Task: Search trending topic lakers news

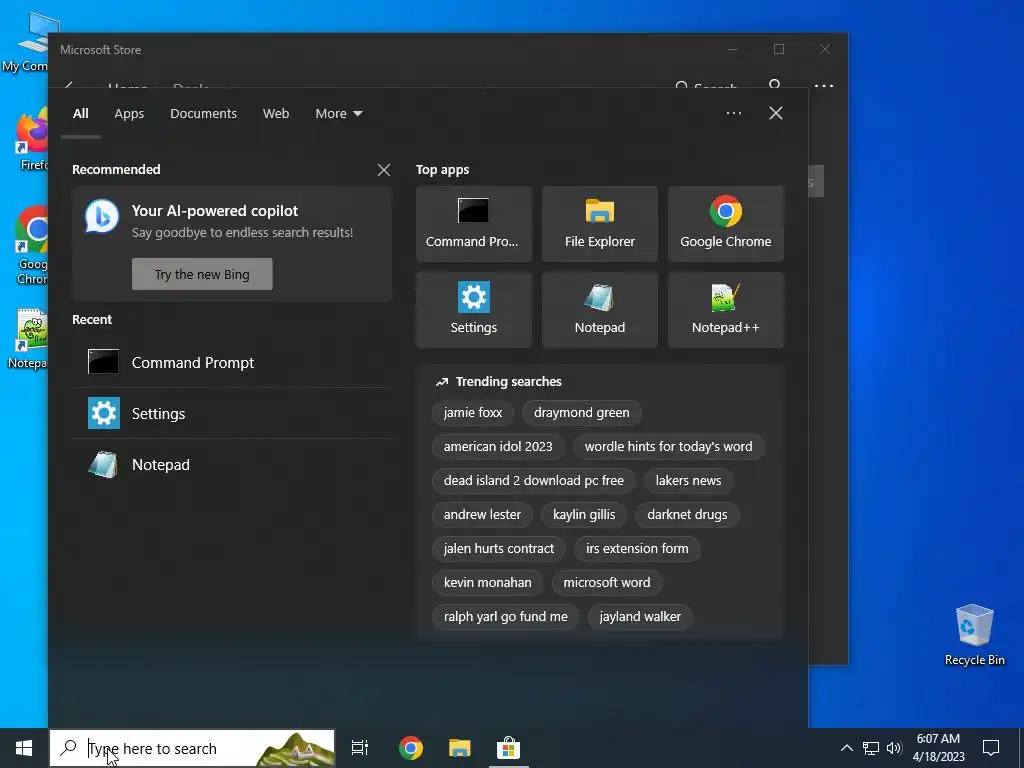Action: pyautogui.click(x=688, y=481)
